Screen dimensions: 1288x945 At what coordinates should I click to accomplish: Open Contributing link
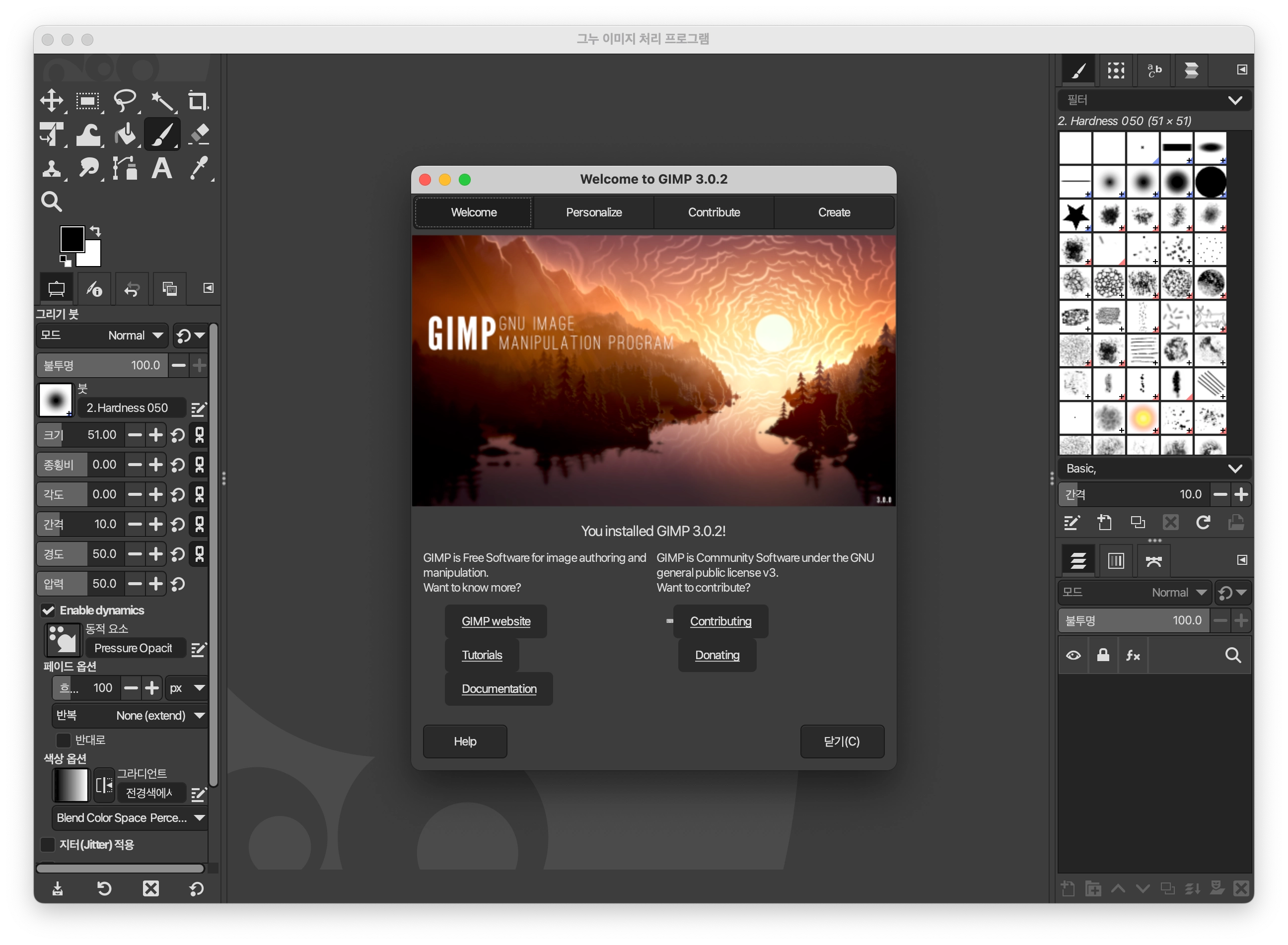tap(721, 622)
